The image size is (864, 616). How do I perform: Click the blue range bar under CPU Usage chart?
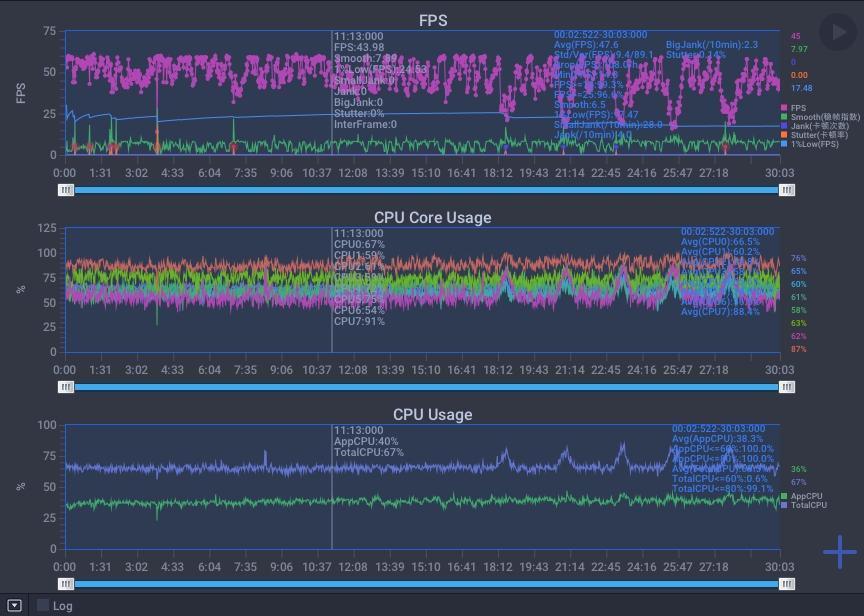click(426, 583)
